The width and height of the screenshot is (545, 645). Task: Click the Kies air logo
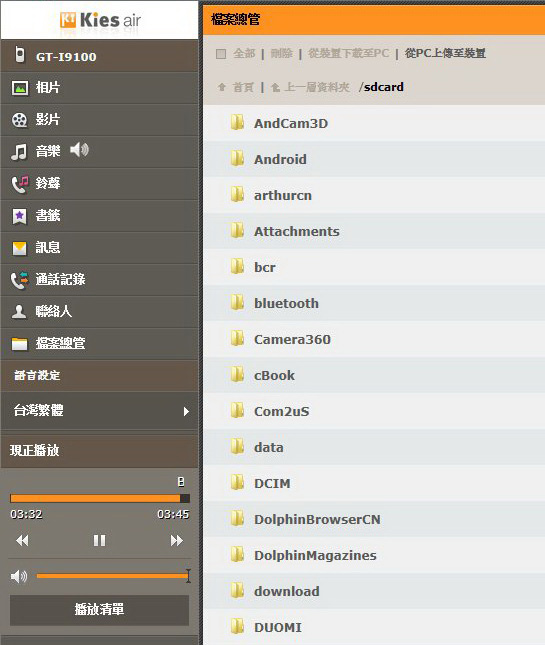[100, 20]
